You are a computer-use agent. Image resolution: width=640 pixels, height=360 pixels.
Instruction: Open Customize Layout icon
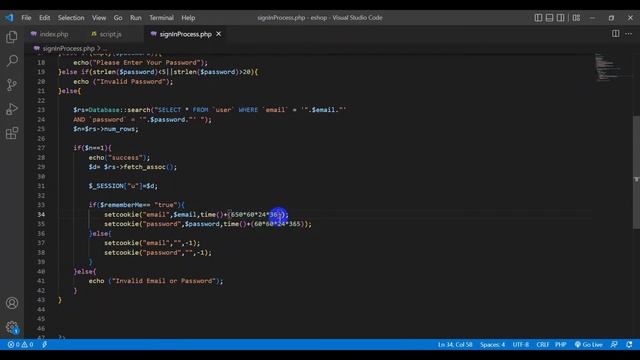pos(576,18)
